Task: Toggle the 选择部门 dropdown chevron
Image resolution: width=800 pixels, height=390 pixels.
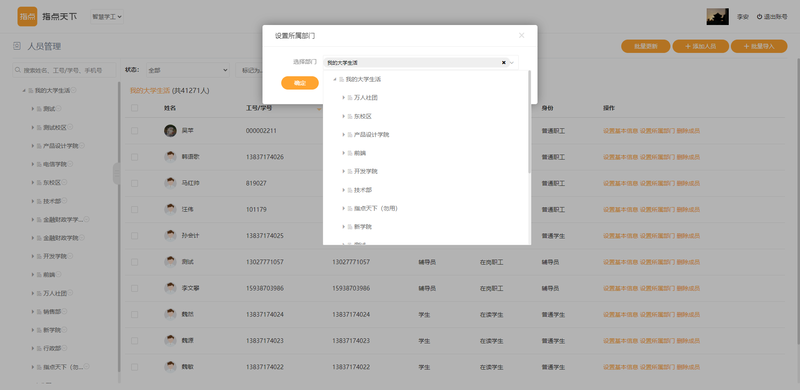Action: coord(512,62)
